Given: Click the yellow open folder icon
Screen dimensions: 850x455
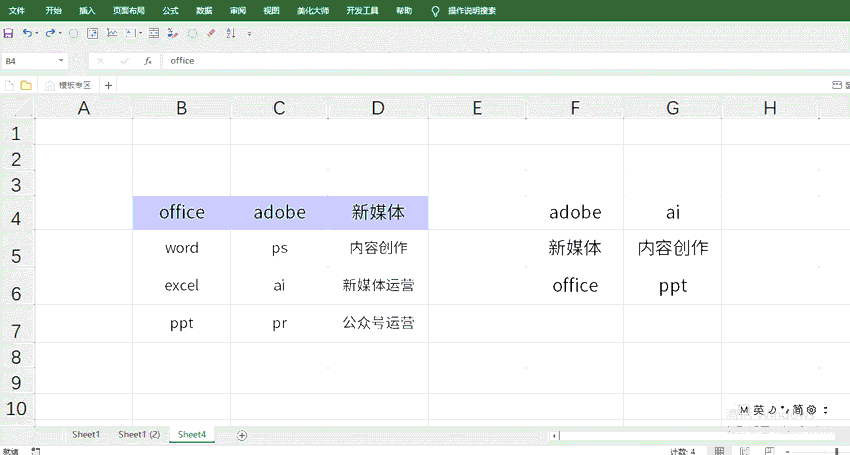Looking at the screenshot, I should [25, 85].
